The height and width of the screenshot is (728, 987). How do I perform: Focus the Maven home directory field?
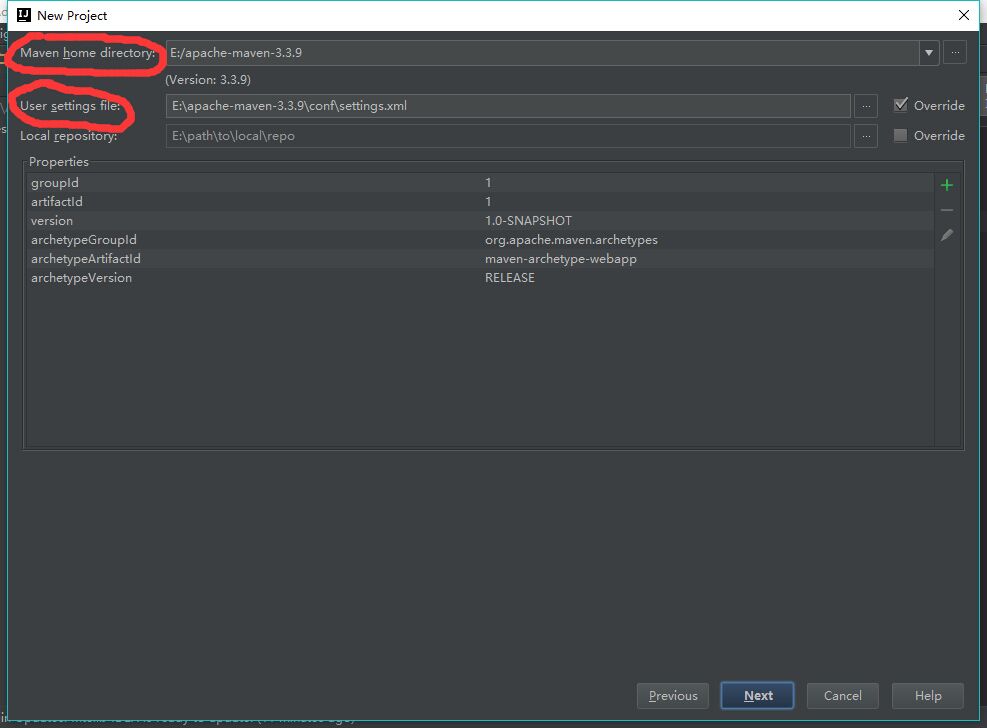543,53
